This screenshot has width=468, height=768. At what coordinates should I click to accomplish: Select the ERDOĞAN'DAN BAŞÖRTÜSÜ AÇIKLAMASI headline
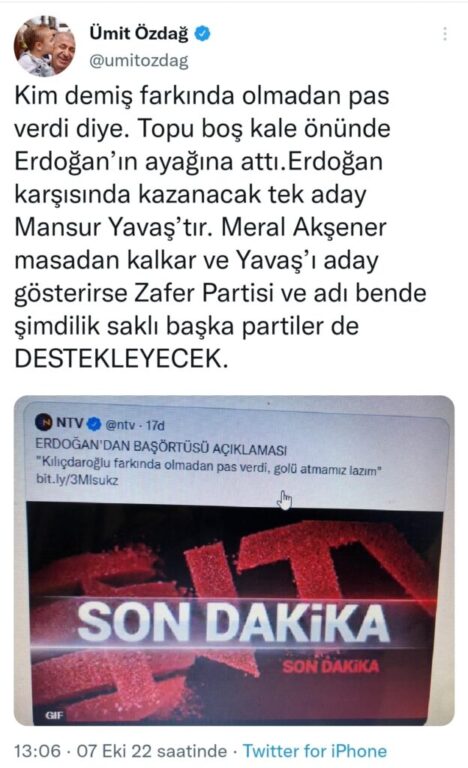pos(161,447)
